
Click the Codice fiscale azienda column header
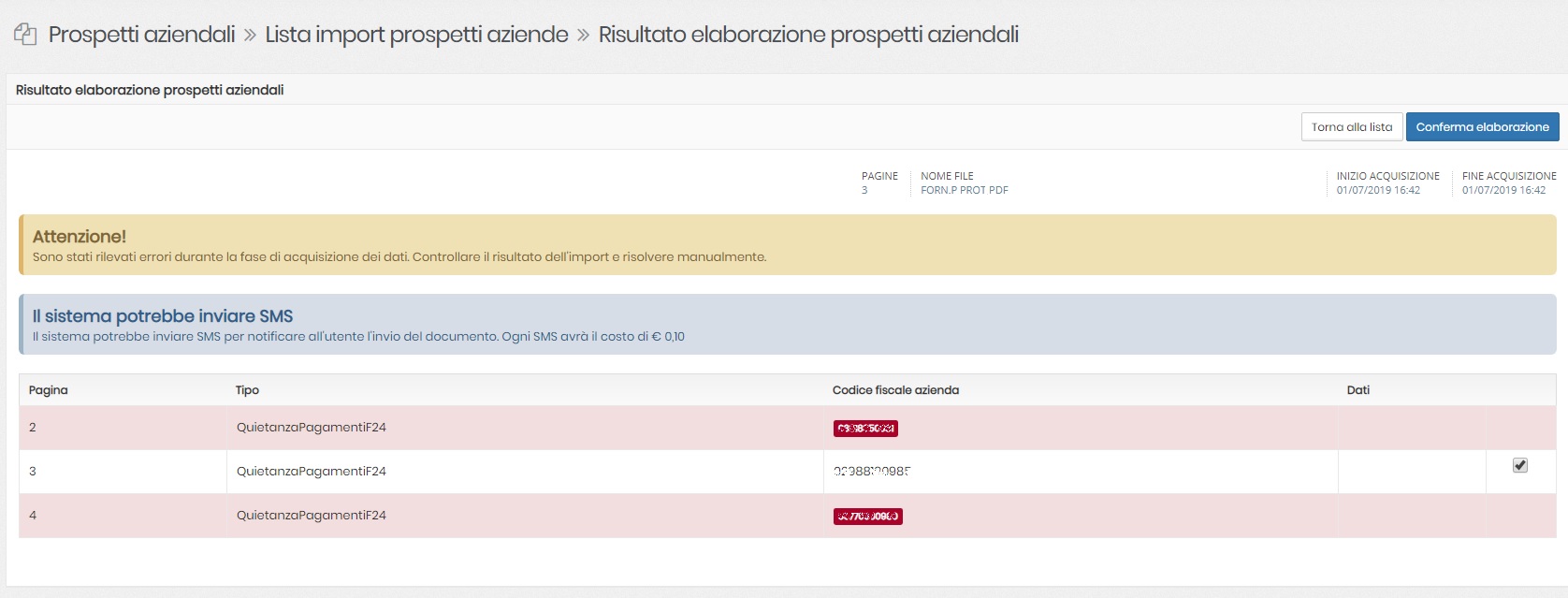[895, 390]
